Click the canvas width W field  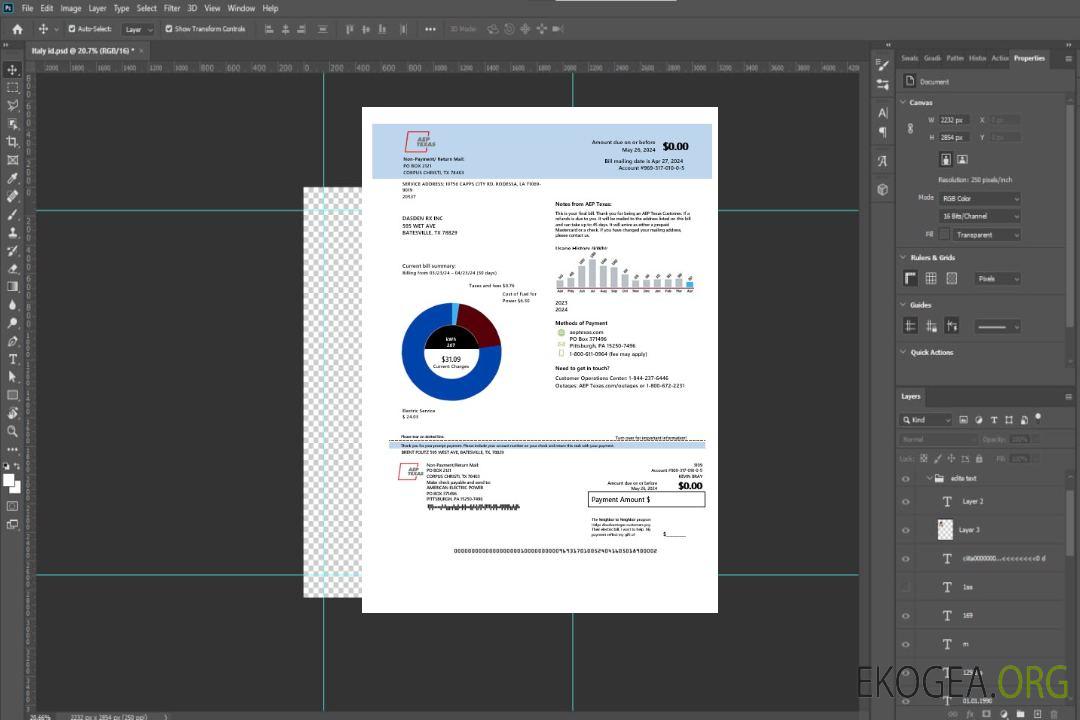click(x=954, y=120)
